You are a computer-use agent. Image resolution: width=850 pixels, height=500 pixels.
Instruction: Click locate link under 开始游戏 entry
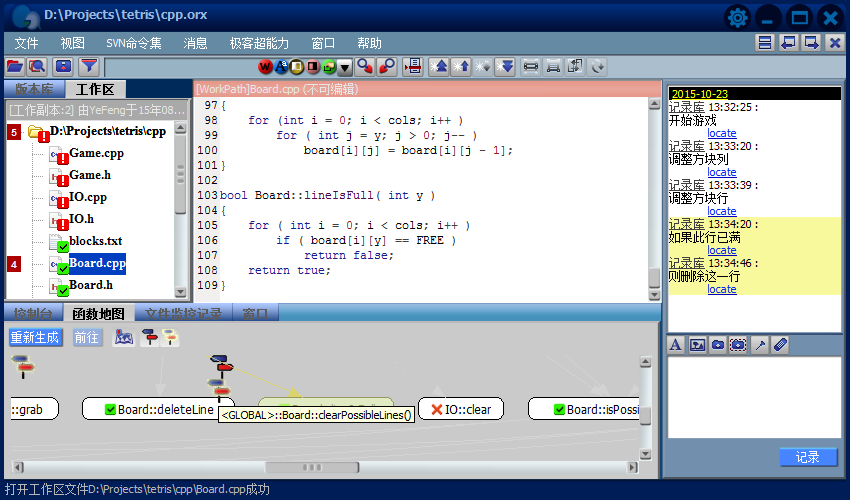pos(721,133)
